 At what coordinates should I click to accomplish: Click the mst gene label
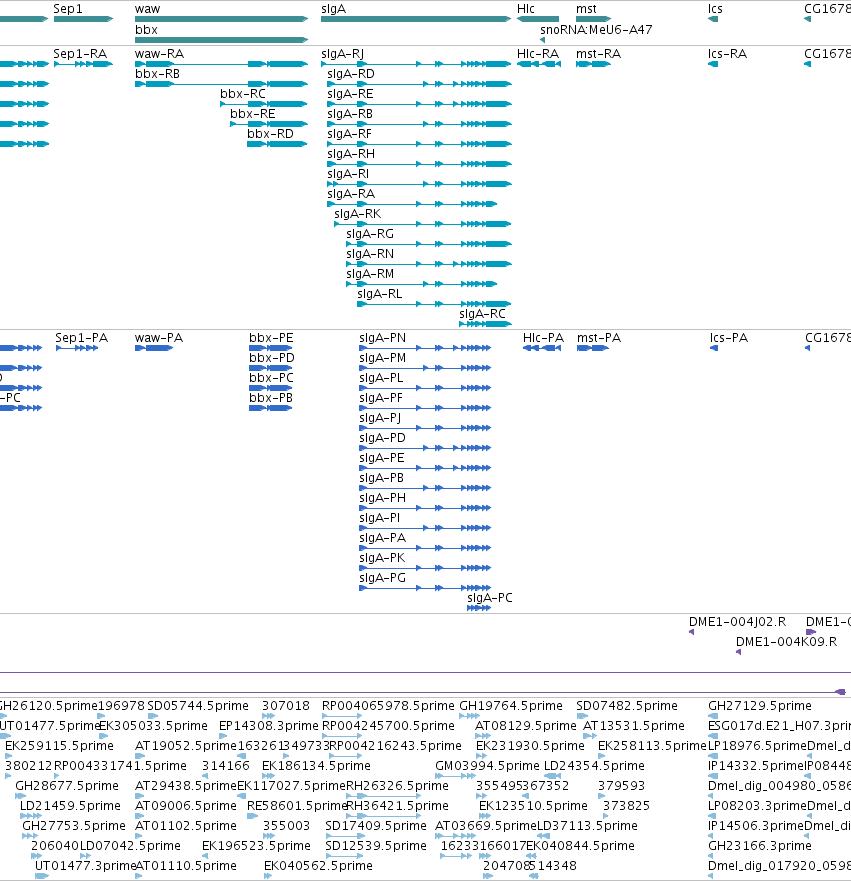[586, 9]
